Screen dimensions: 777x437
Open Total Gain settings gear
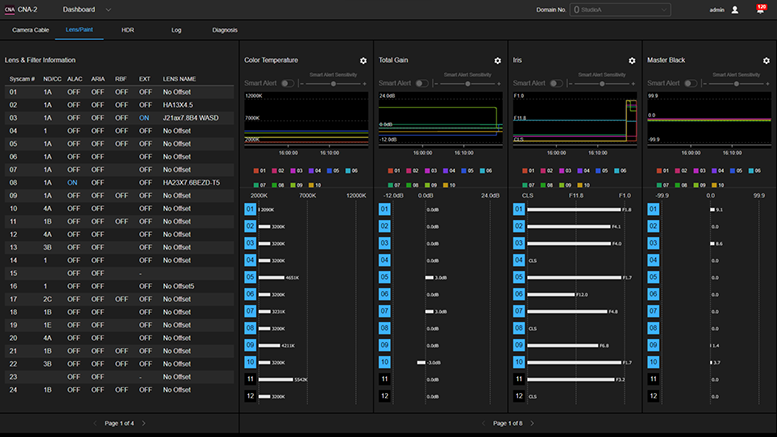pos(497,61)
